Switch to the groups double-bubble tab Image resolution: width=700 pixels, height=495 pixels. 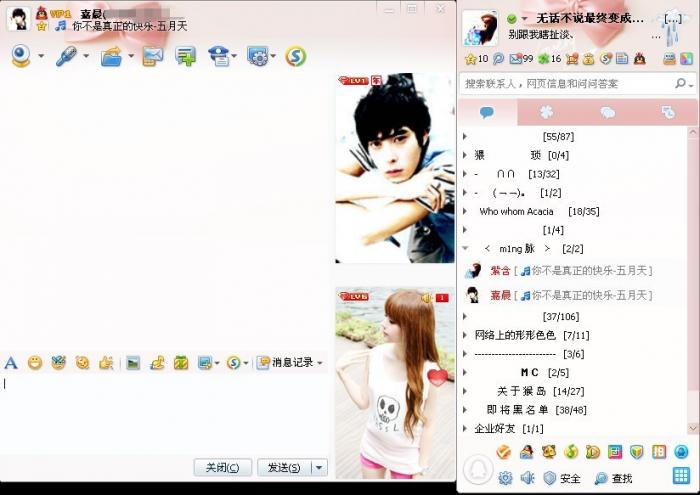tap(607, 112)
